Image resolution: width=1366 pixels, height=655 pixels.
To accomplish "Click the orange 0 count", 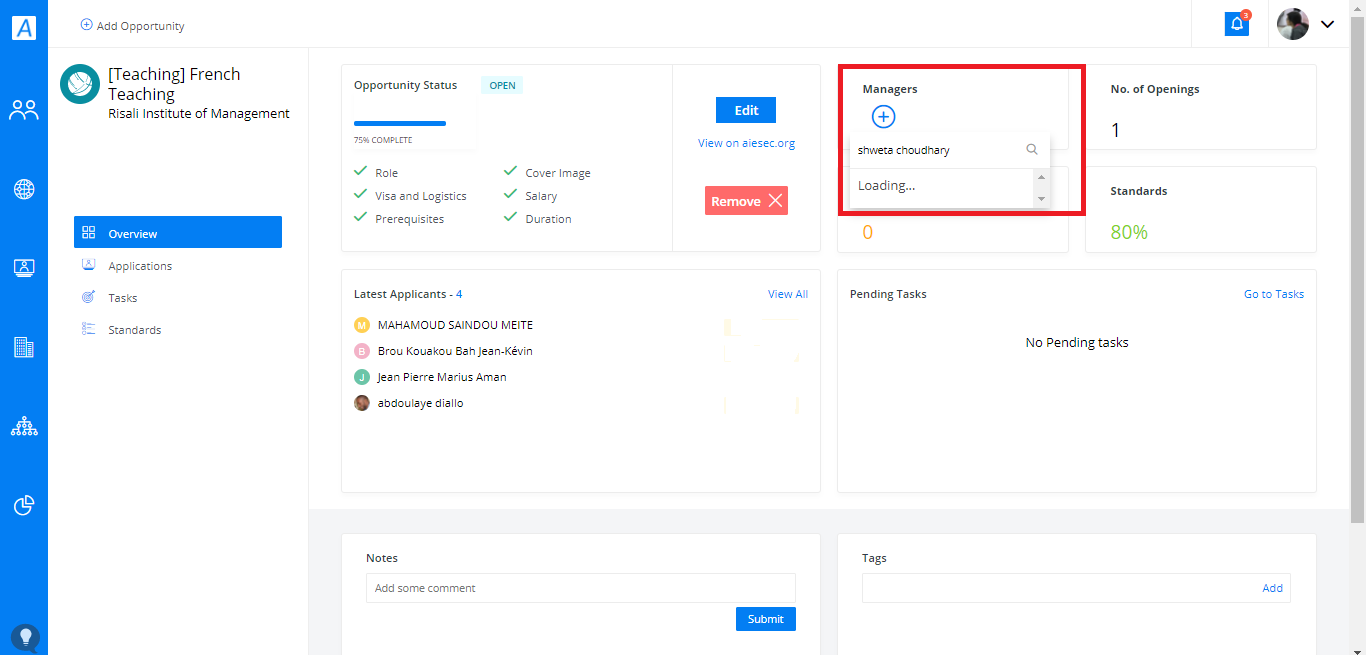I will pos(867,232).
